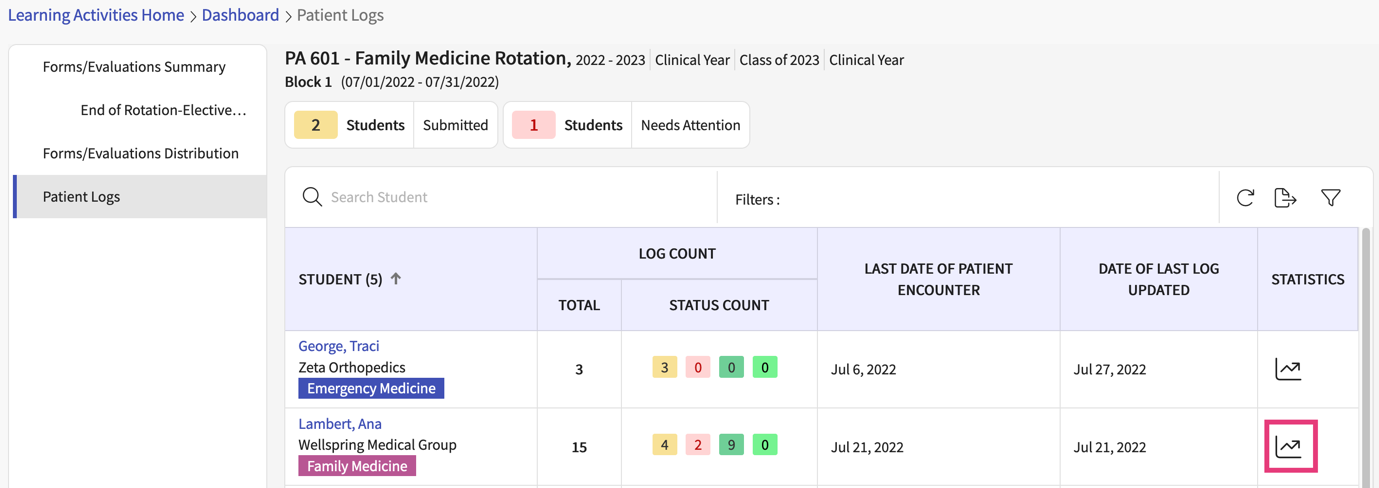Open End of Rotation-Elective sidebar item
Viewport: 1379px width, 488px height.
[163, 110]
